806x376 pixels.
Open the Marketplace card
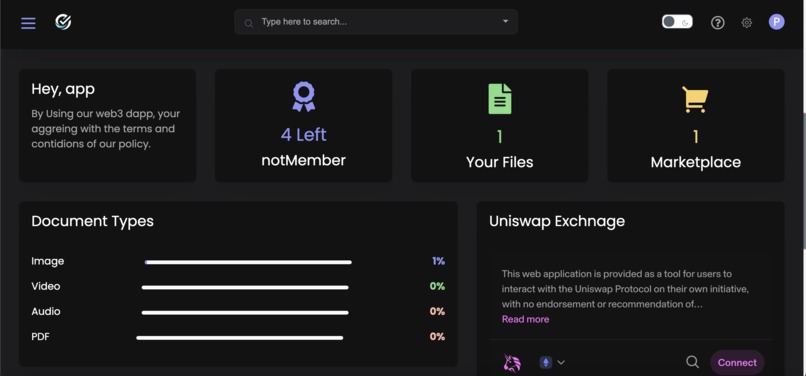tap(695, 126)
